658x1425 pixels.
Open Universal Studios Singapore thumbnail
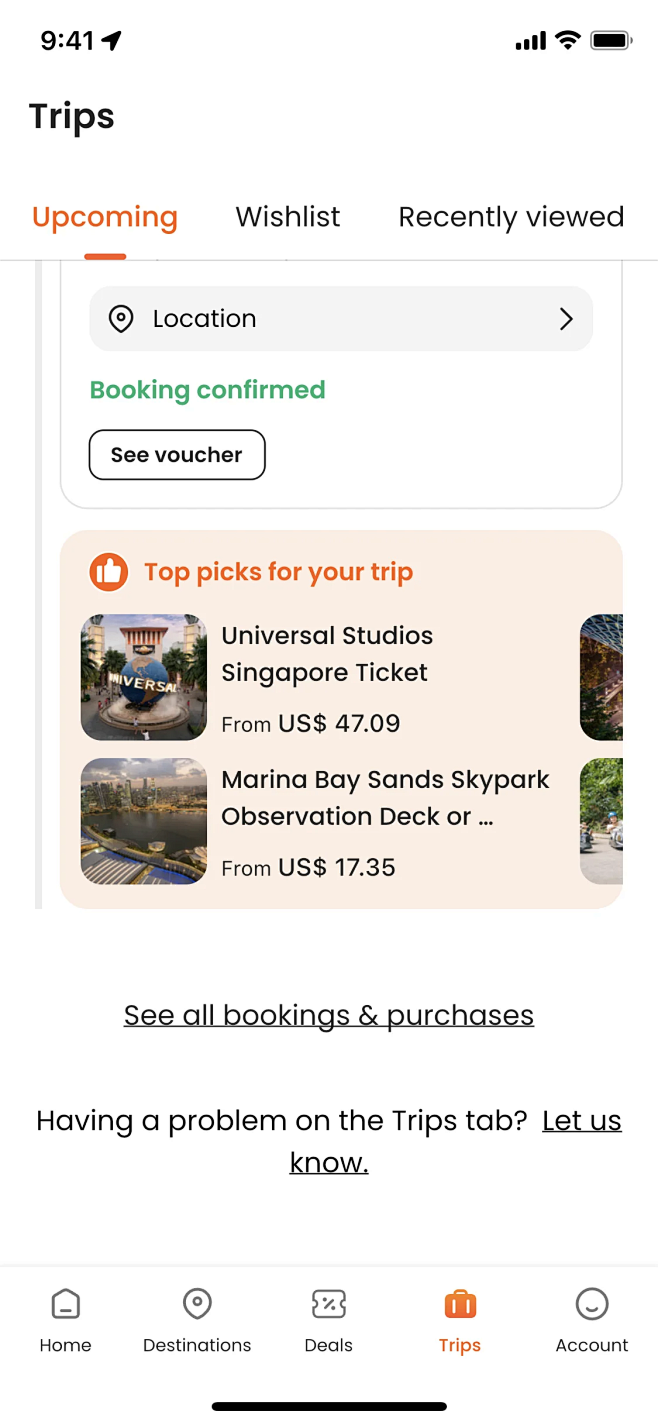pos(144,677)
